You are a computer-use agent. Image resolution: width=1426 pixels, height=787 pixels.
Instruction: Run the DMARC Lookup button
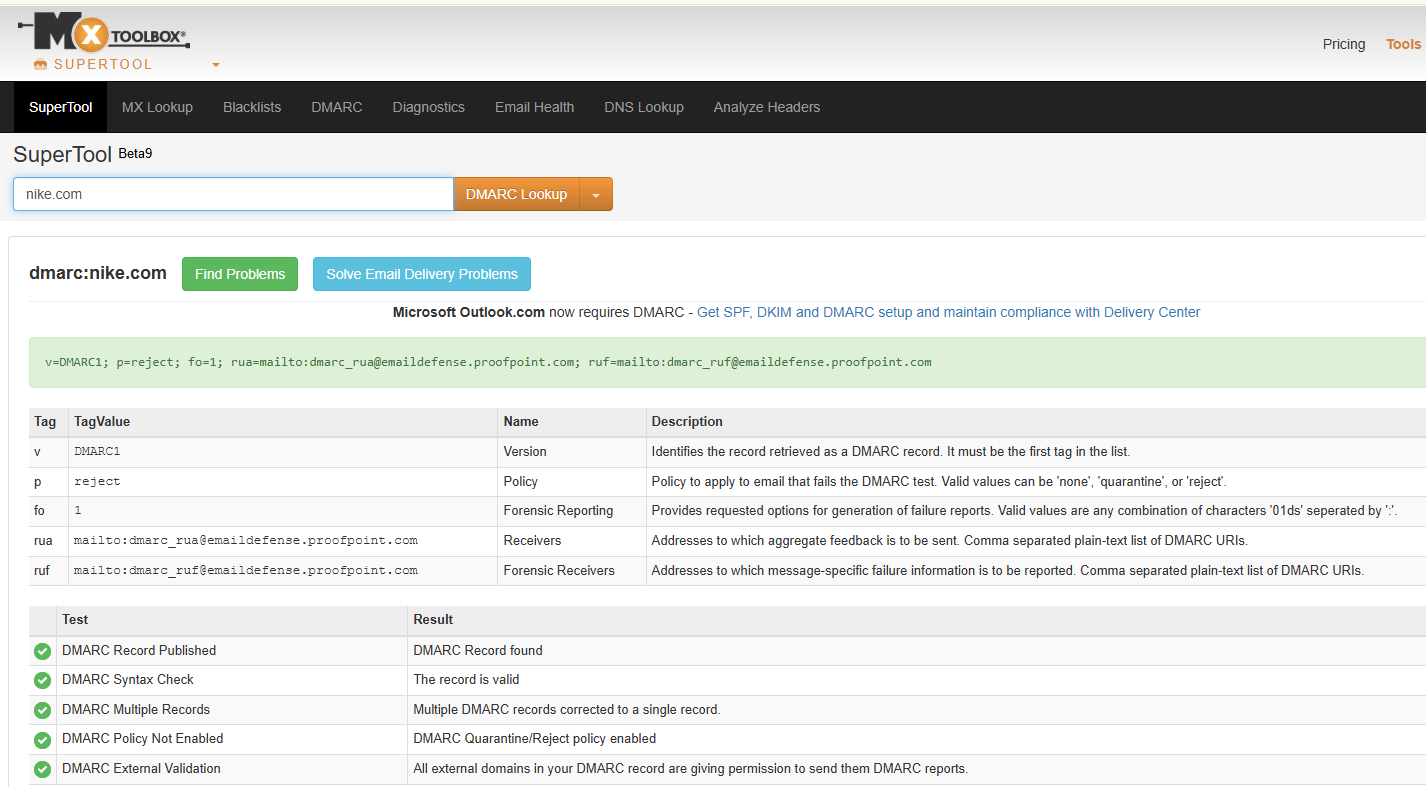click(x=516, y=194)
